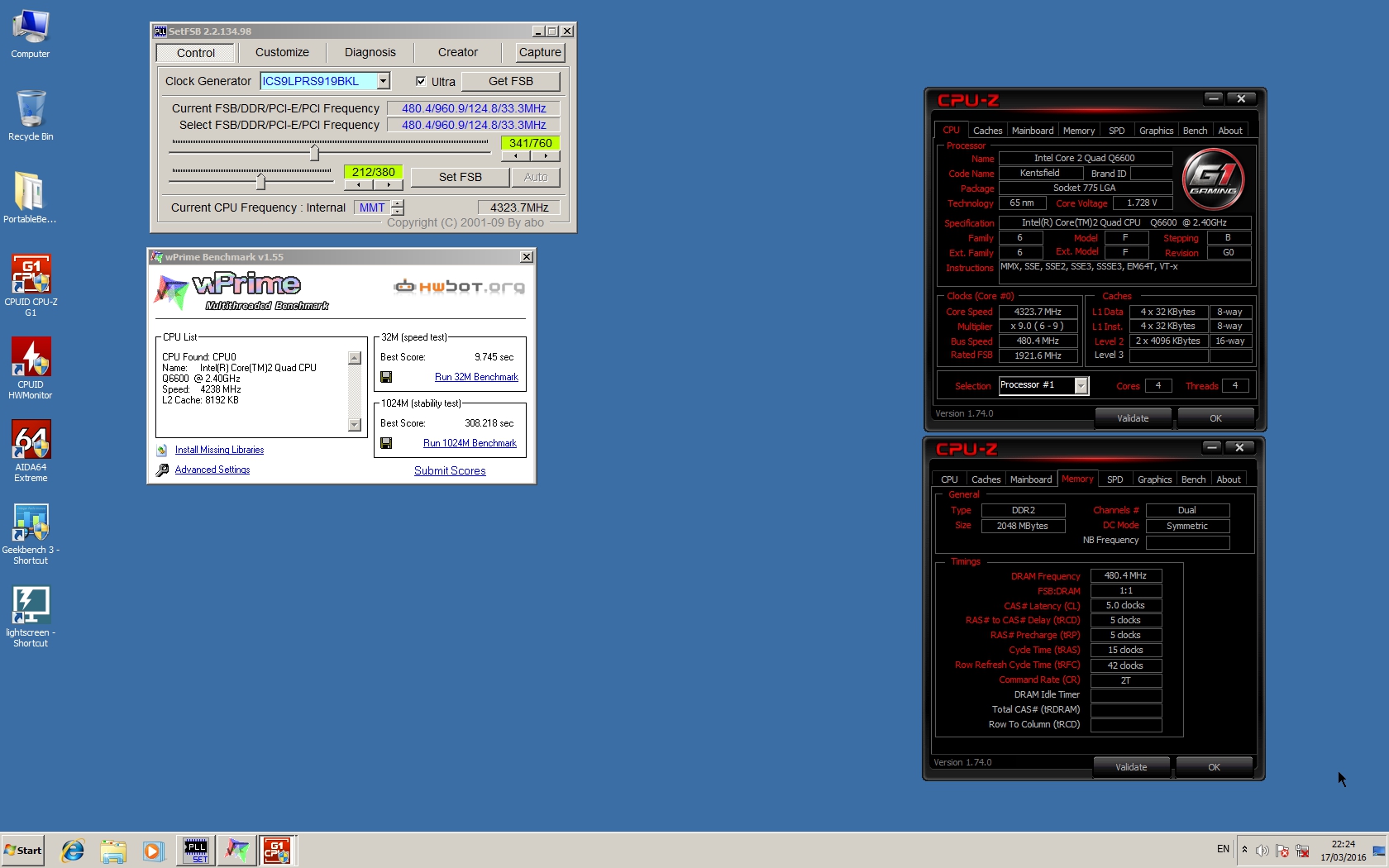Open Graphics tab in lower CPU-Z window

(1154, 479)
